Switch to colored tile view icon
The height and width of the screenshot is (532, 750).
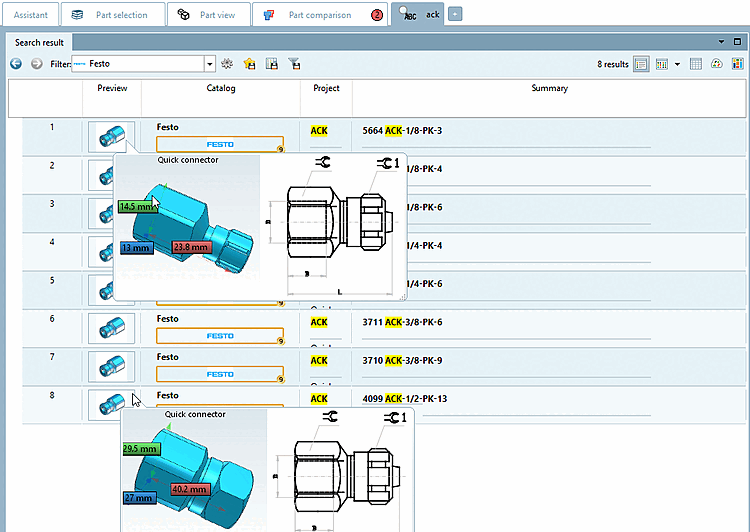coord(662,64)
